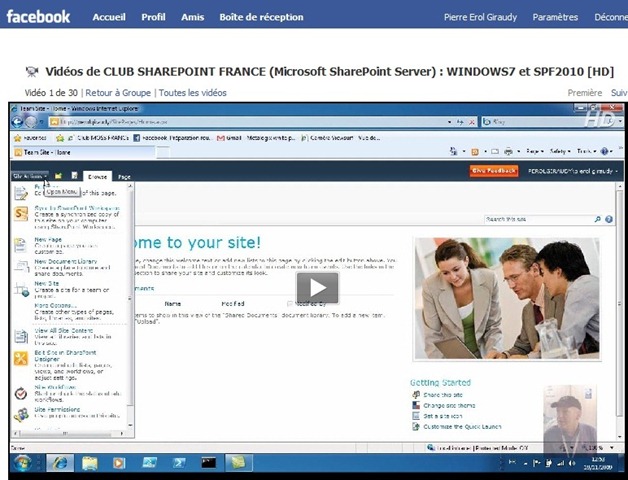Click the orange RSS feeds icon
This screenshot has width=628, height=480.
point(475,151)
